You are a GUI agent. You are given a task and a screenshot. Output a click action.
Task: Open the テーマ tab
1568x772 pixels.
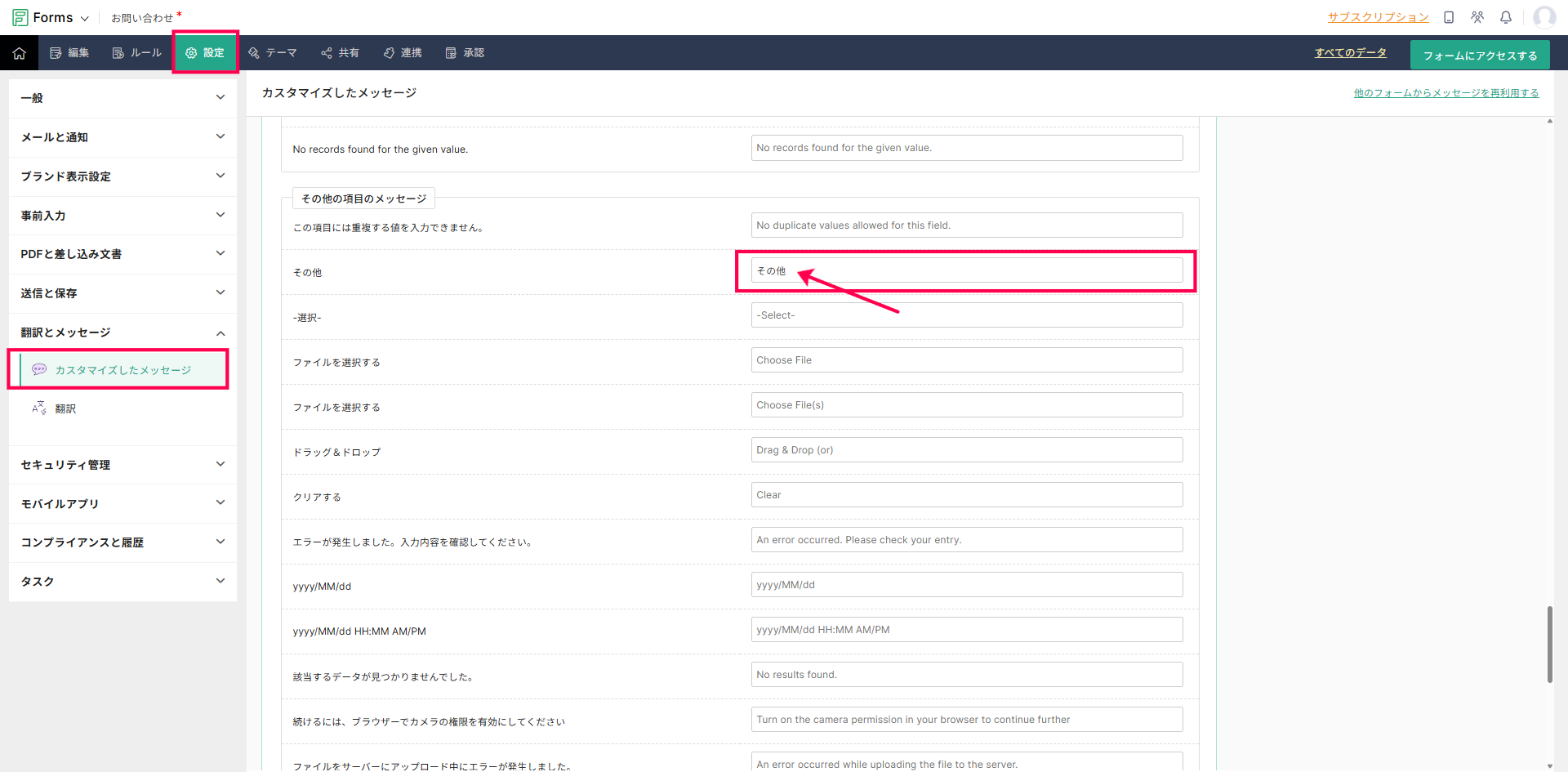(x=273, y=53)
